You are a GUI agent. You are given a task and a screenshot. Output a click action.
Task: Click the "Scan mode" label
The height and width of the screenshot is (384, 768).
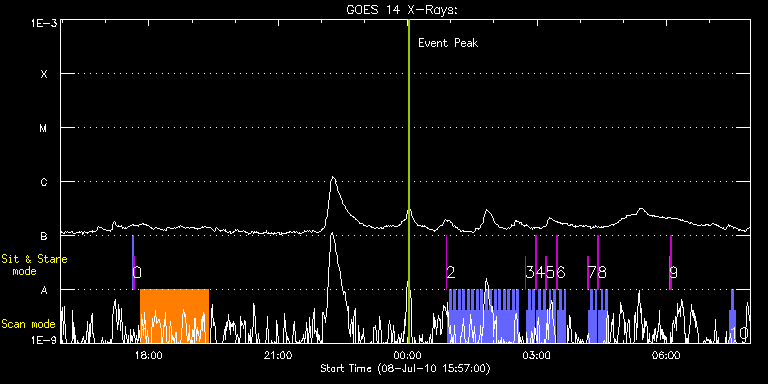click(28, 324)
